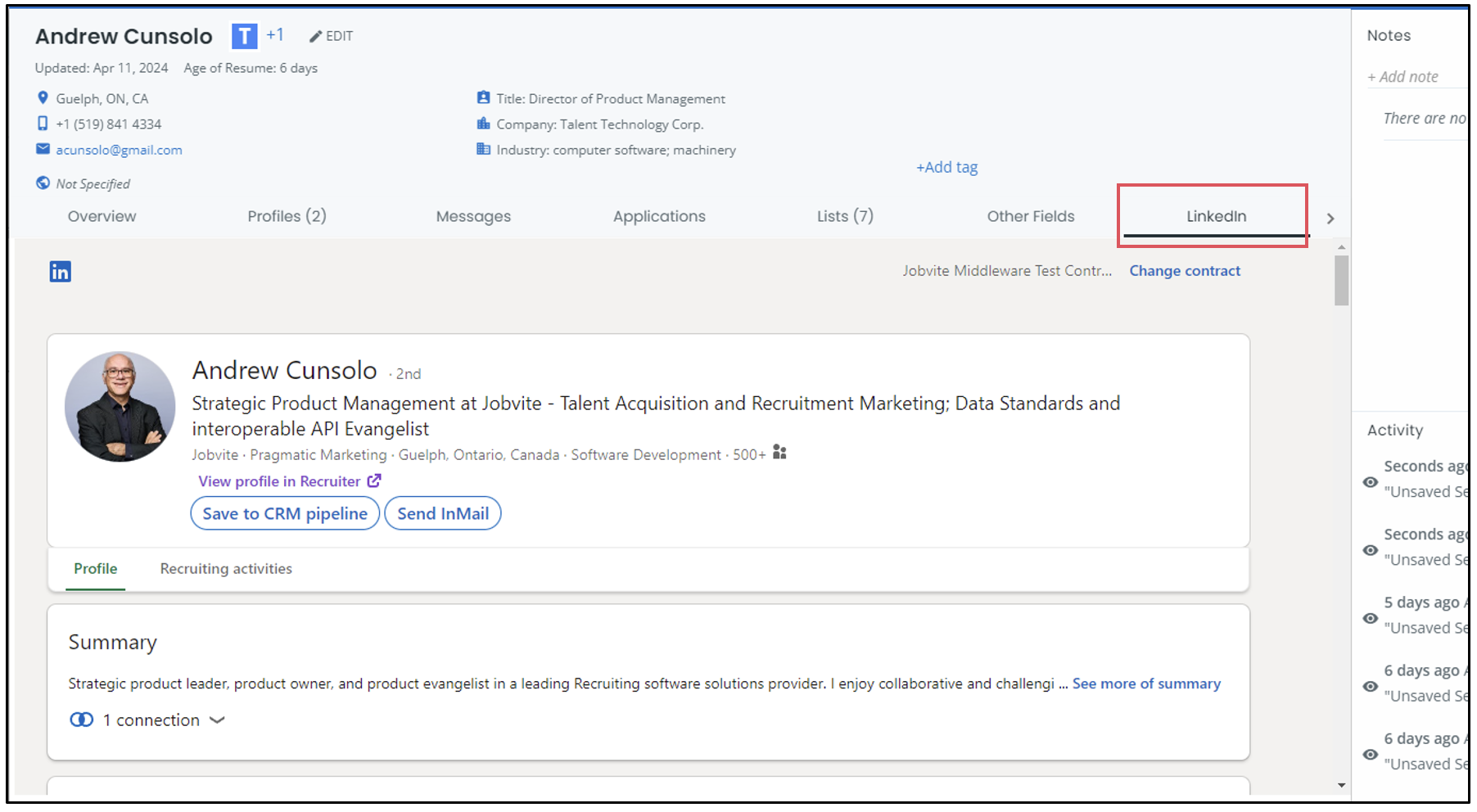Select the Profile sub-tab
The width and height of the screenshot is (1477, 812).
click(x=96, y=569)
